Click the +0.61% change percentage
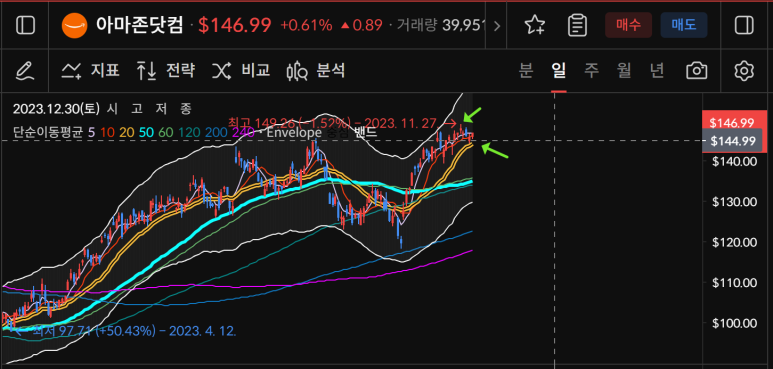This screenshot has width=773, height=369. click(306, 26)
